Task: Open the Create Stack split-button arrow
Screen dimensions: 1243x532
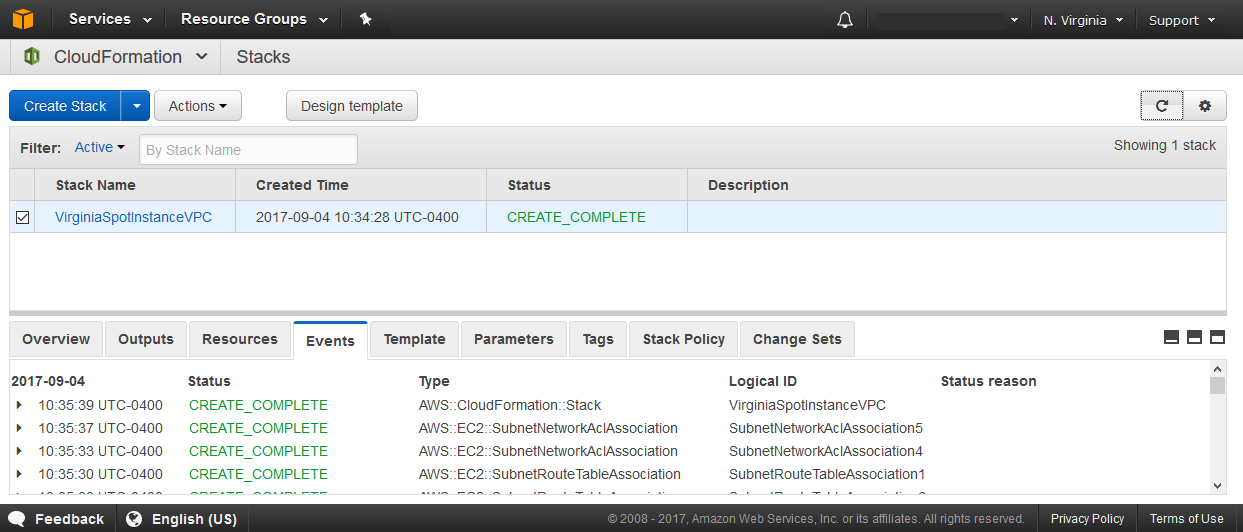Action: point(136,106)
